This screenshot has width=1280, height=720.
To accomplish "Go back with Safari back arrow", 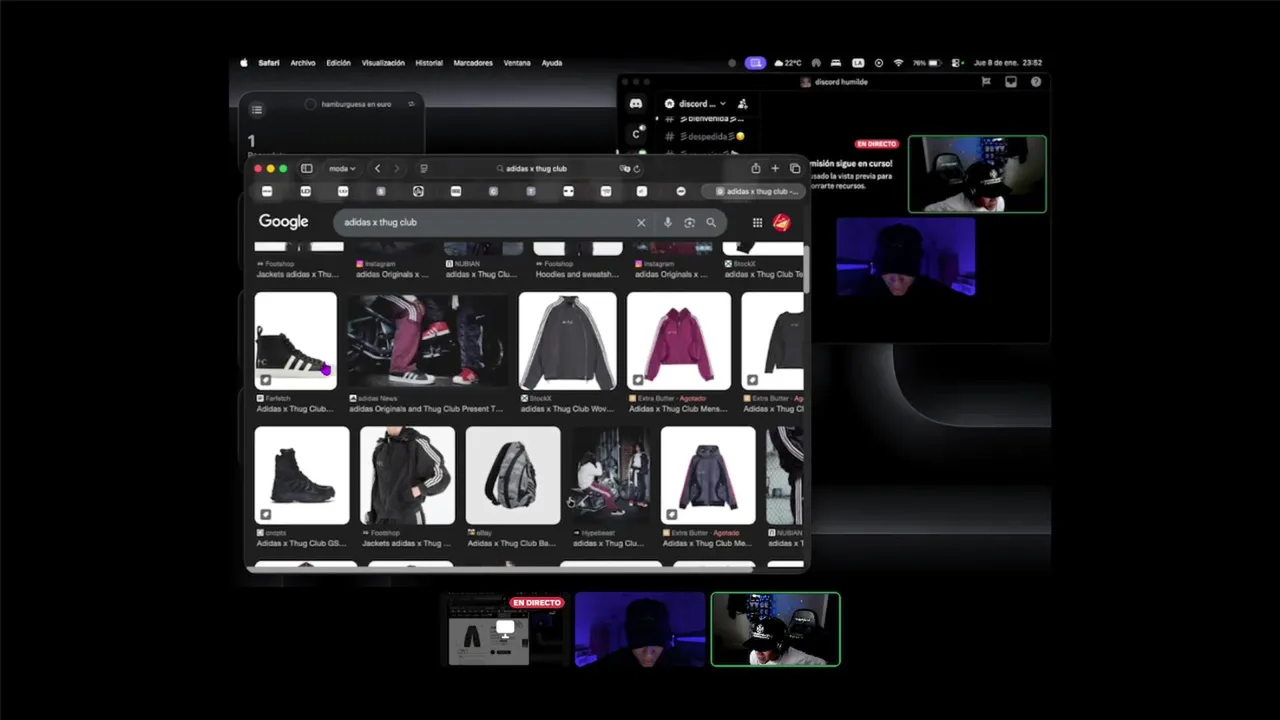I will coord(377,169).
